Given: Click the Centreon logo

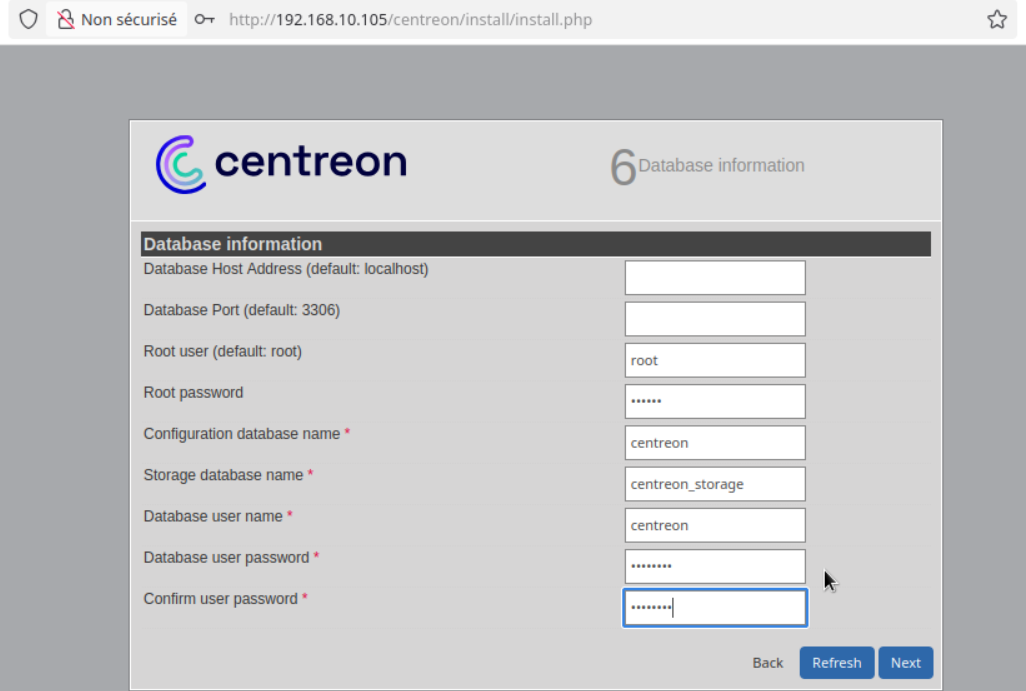Looking at the screenshot, I should (x=281, y=164).
